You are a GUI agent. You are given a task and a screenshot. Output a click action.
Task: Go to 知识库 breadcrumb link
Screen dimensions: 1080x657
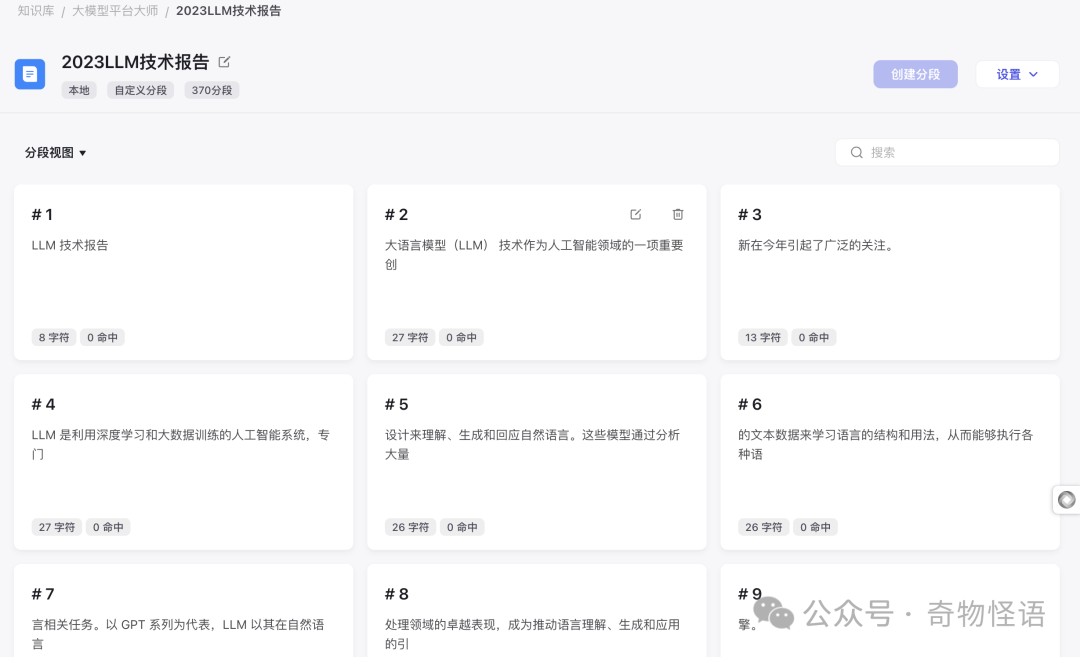(35, 11)
